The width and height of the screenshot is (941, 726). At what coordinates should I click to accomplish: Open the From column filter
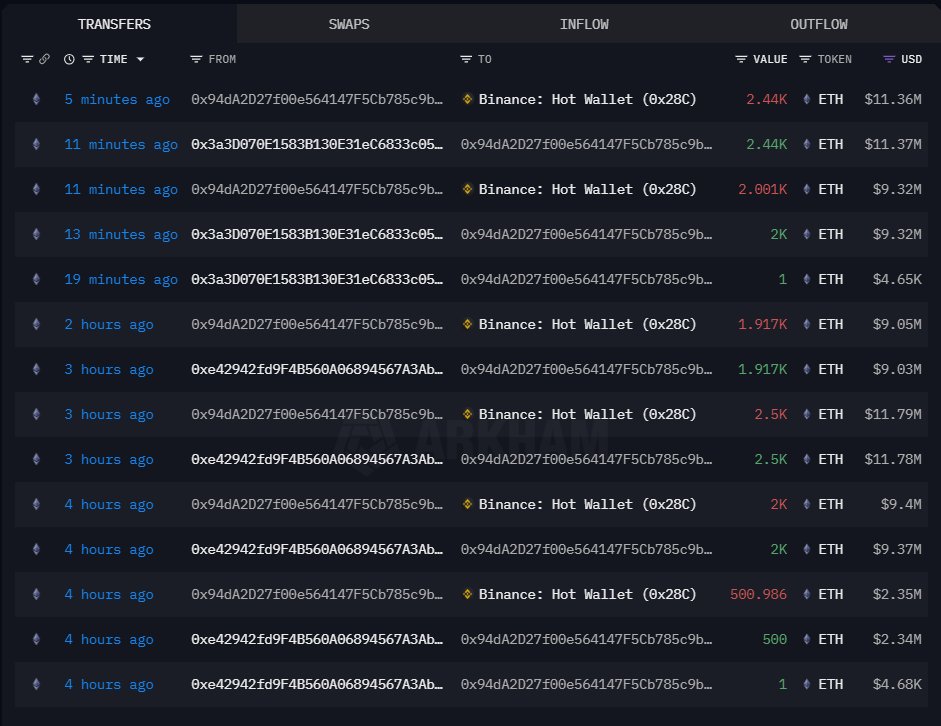(196, 59)
